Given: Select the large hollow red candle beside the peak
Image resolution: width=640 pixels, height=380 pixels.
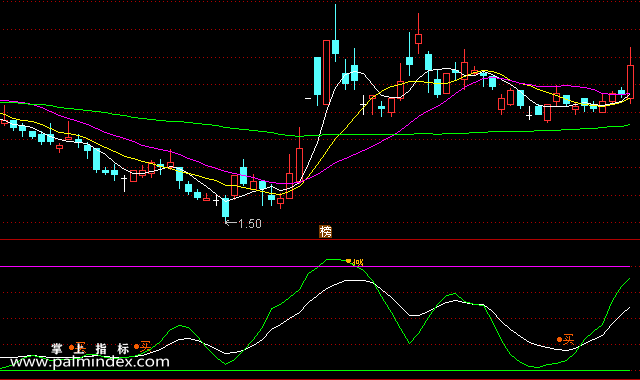Looking at the screenshot, I should [326, 72].
